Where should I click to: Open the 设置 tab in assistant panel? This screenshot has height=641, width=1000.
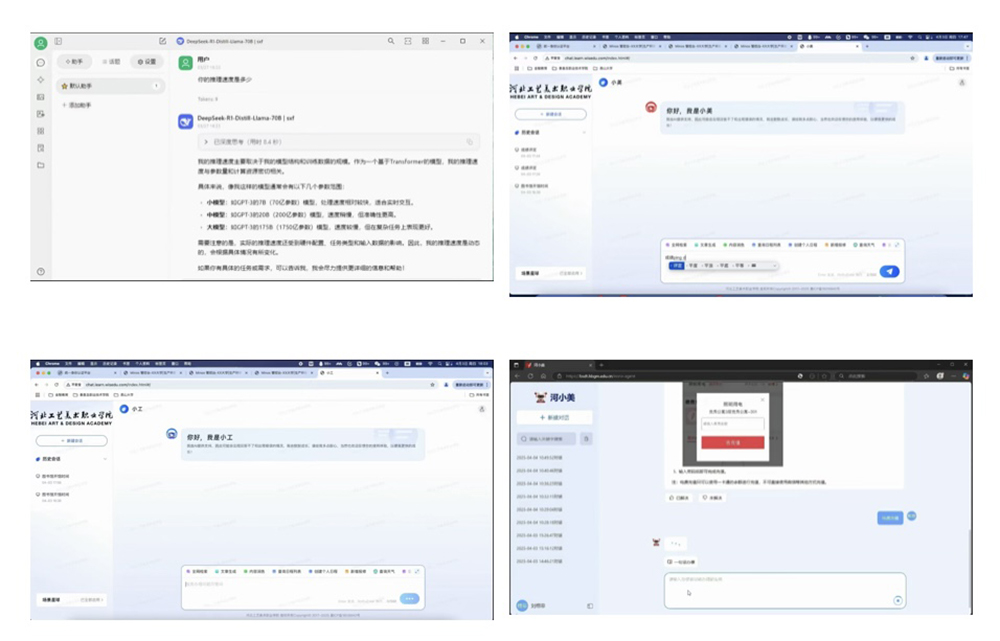click(147, 62)
